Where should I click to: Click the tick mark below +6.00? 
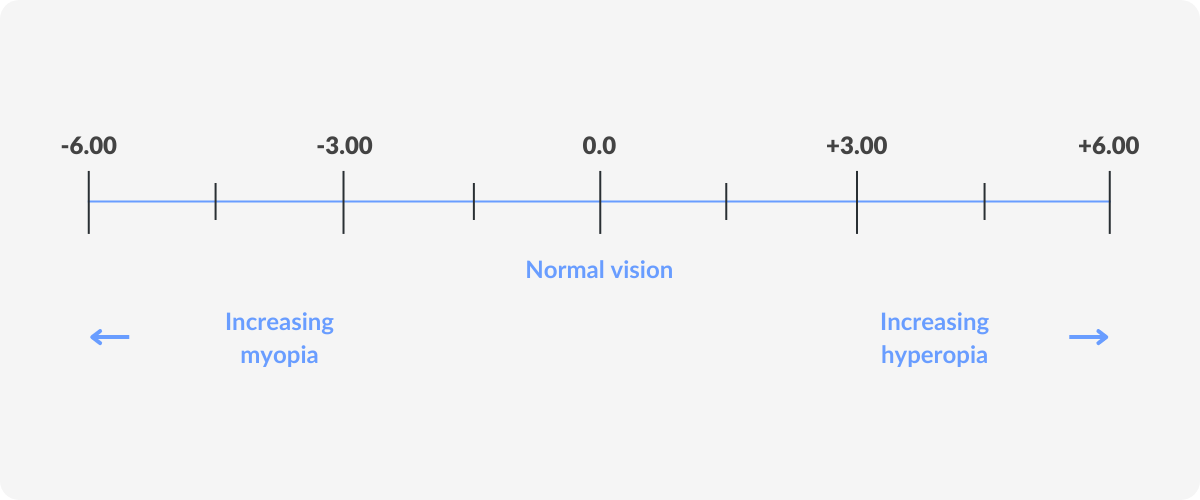tap(1110, 202)
